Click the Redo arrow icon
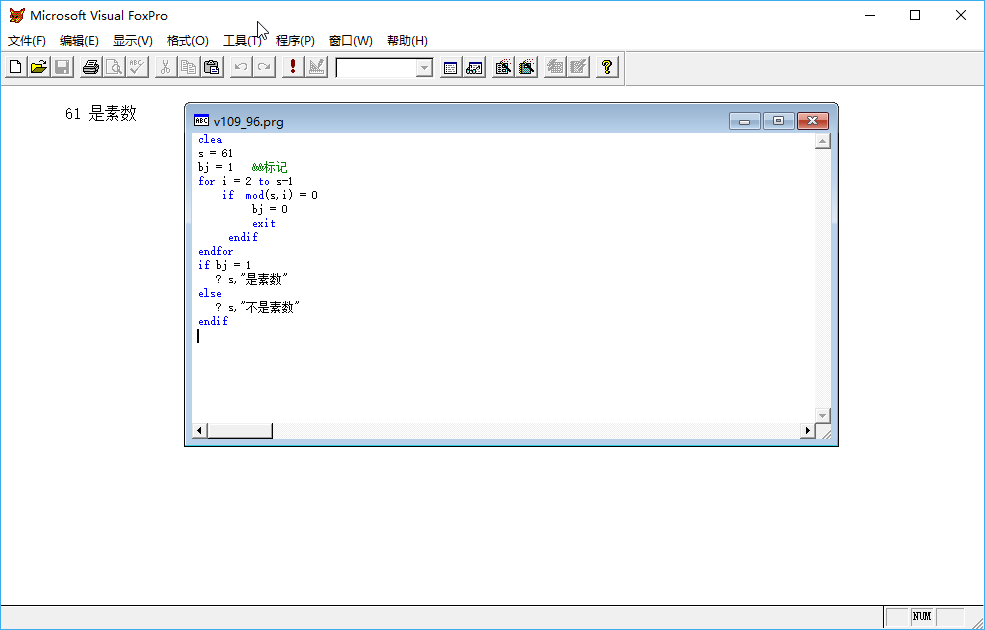 pyautogui.click(x=264, y=67)
